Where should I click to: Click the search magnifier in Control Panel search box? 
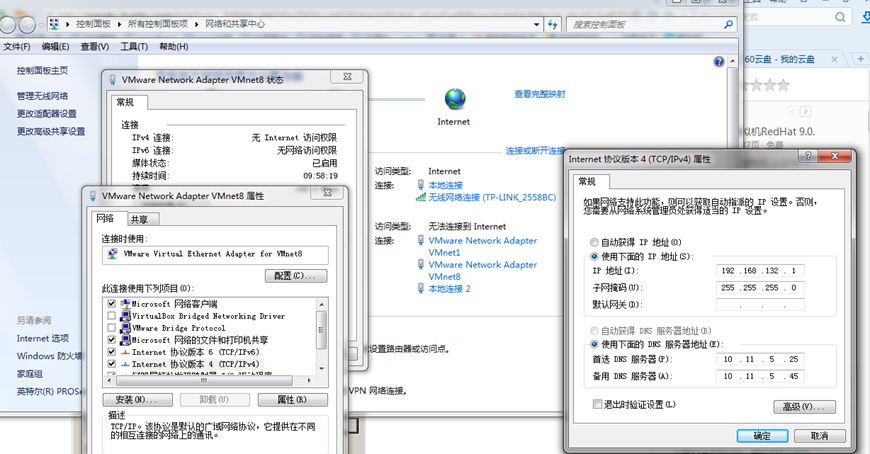tap(729, 24)
